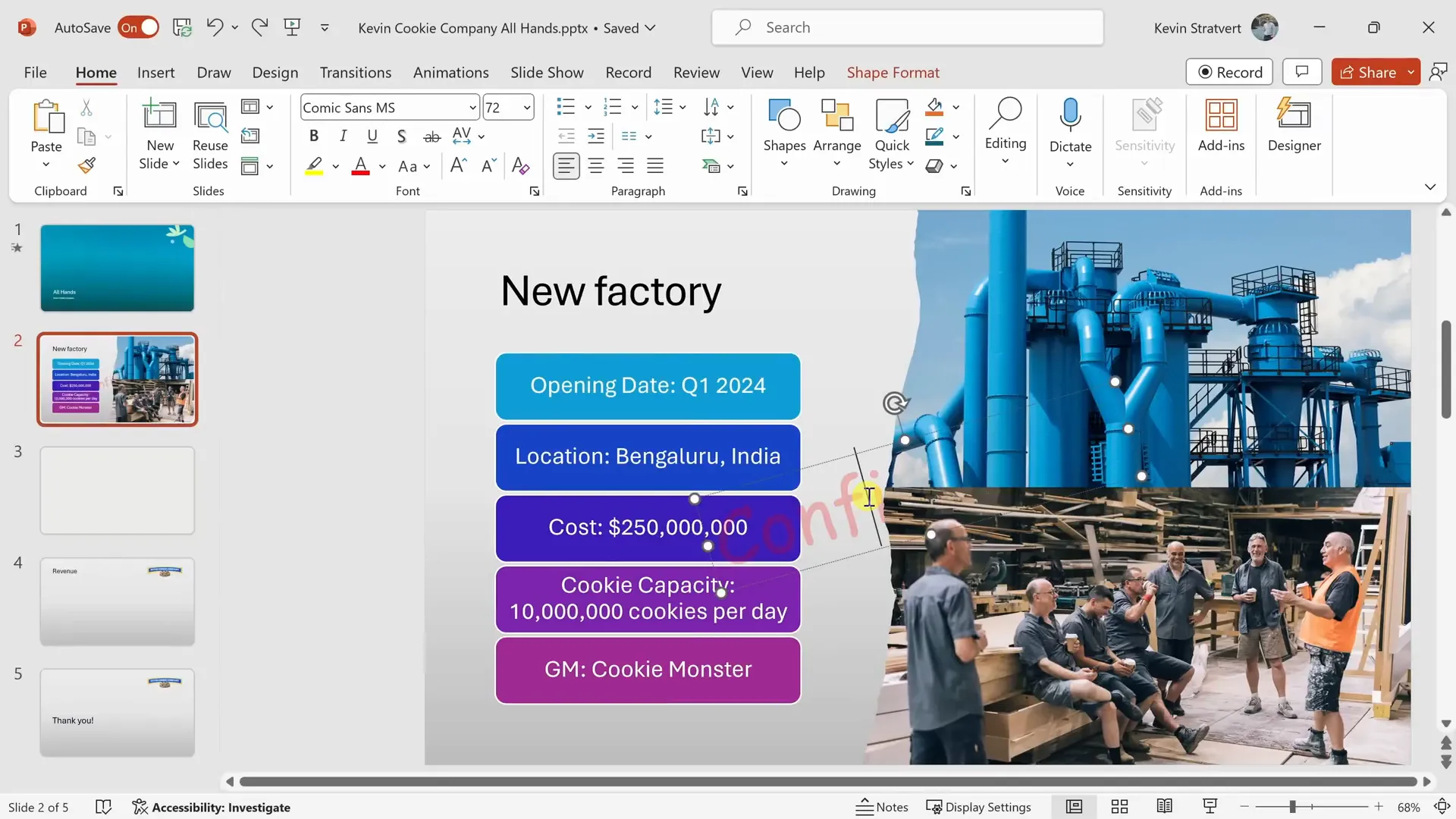Open the font name dropdown
The width and height of the screenshot is (1456, 819).
click(472, 108)
